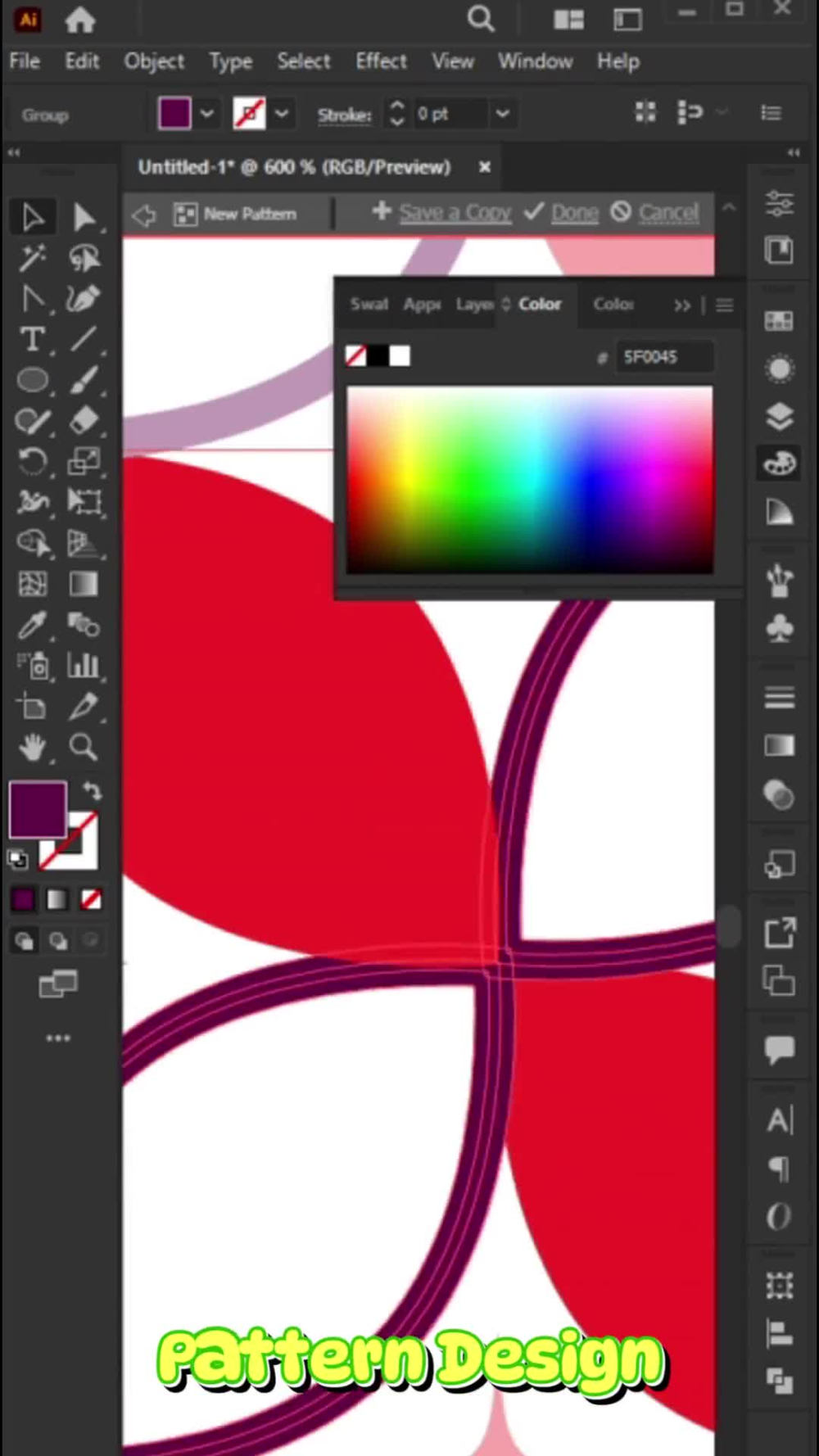Pick a color from spectrum ramp
This screenshot has height=1456, width=819.
pos(530,480)
